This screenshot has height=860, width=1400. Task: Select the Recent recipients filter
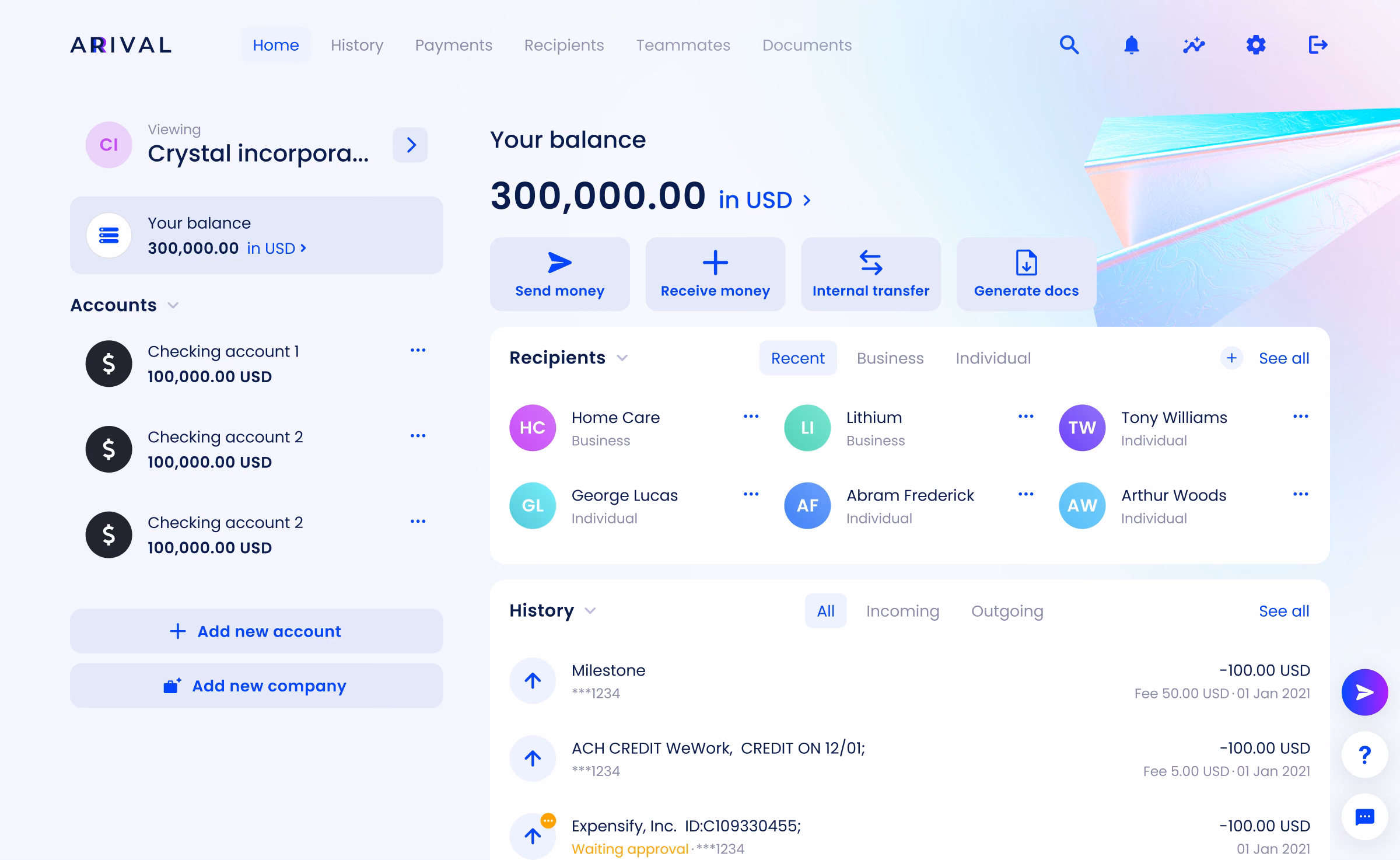tap(798, 358)
